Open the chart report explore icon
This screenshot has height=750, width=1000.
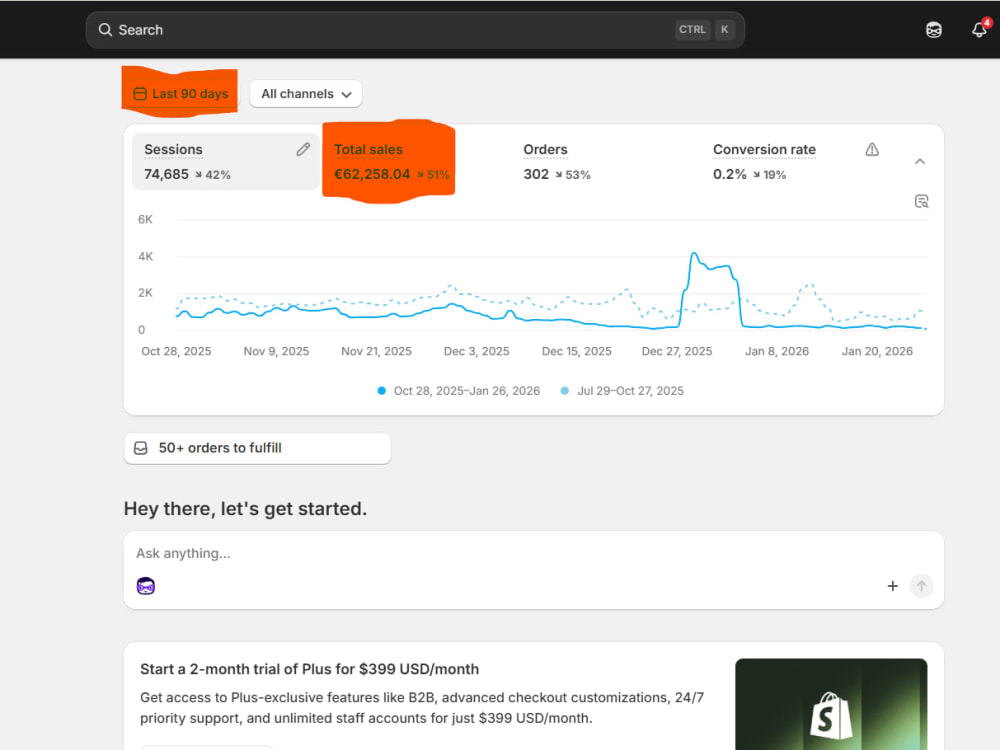[x=921, y=202]
